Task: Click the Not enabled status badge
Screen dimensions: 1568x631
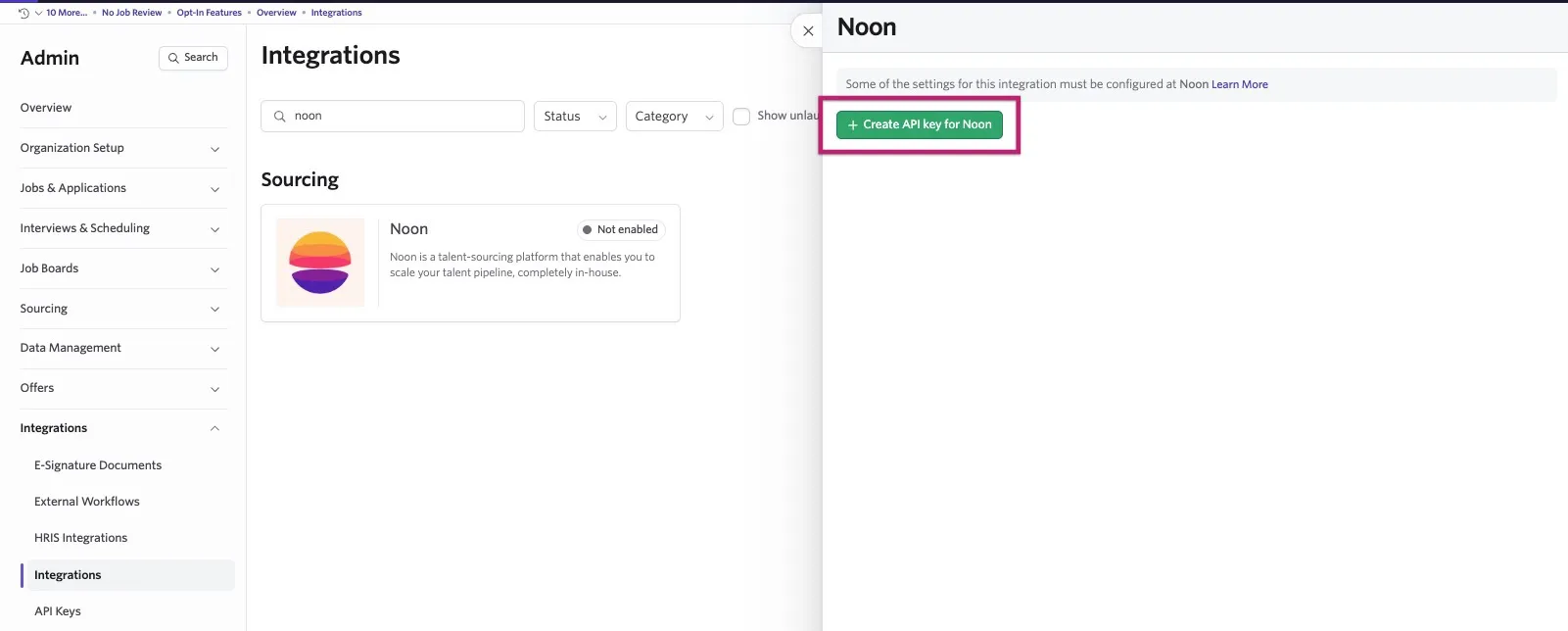Action: coord(621,229)
